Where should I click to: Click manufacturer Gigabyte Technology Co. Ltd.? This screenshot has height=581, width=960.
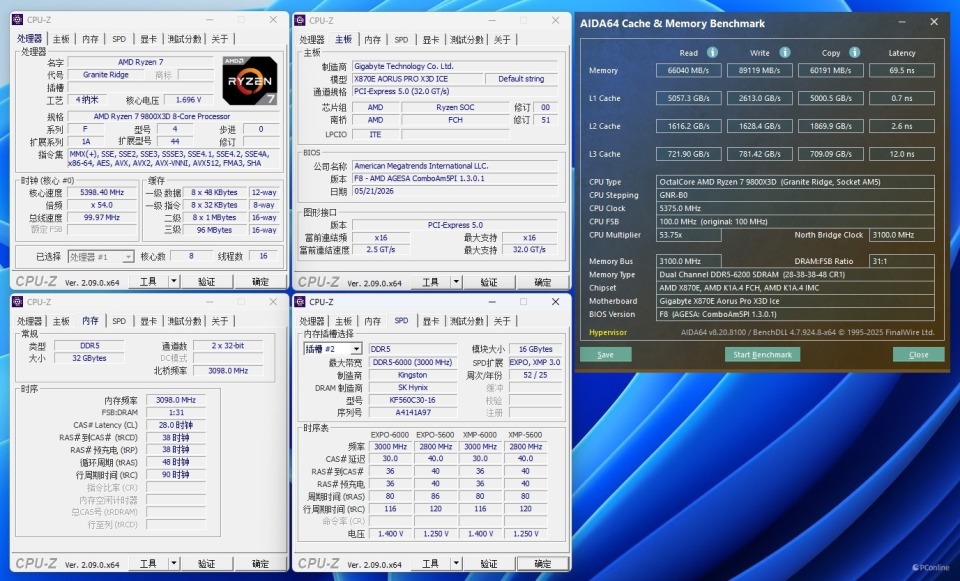coord(455,66)
